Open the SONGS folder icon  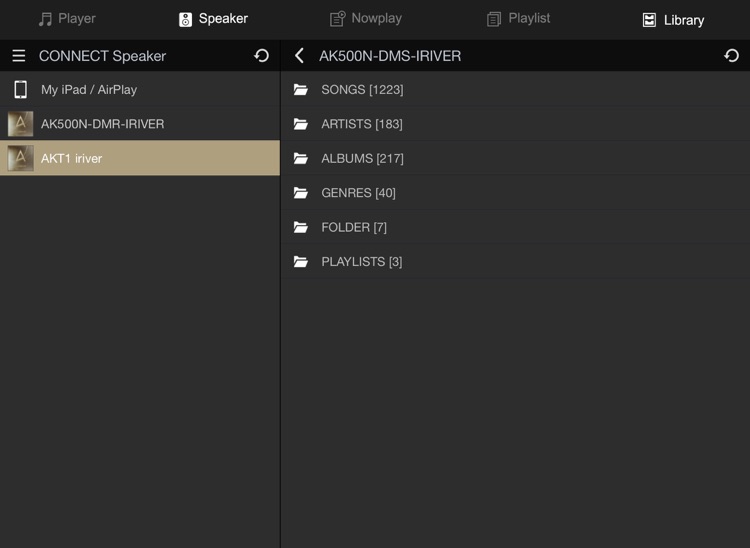click(x=301, y=90)
